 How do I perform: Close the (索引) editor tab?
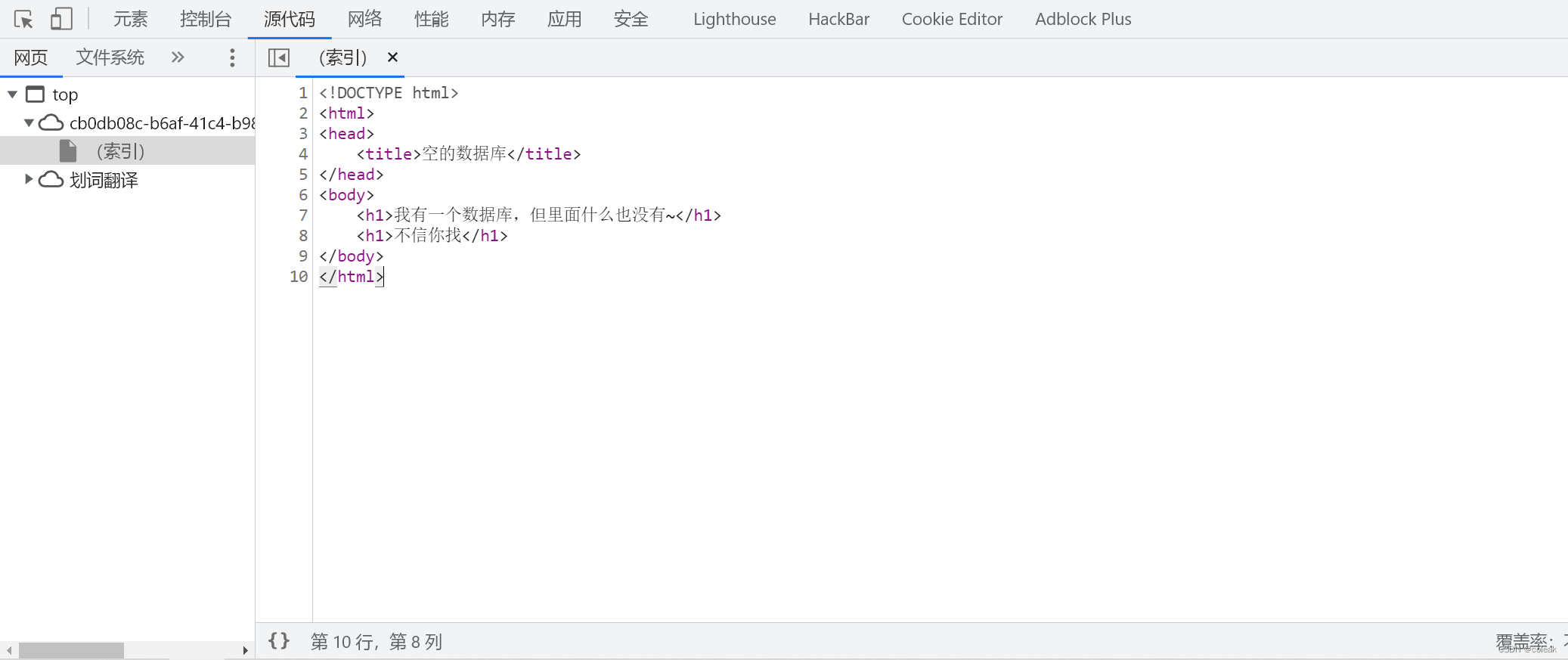(392, 57)
